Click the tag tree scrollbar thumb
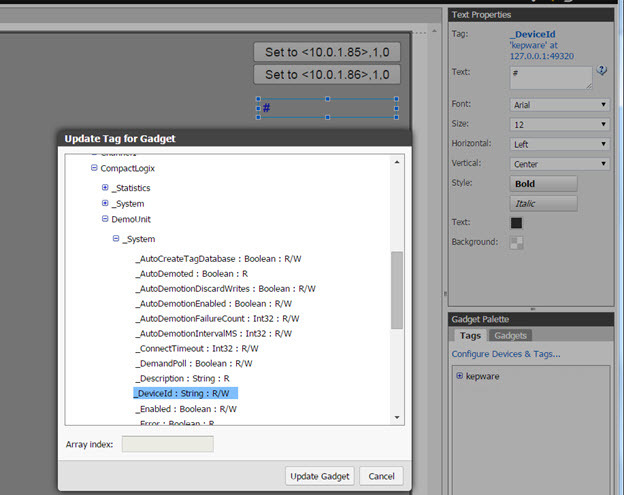The height and width of the screenshot is (495, 624). pos(396,290)
